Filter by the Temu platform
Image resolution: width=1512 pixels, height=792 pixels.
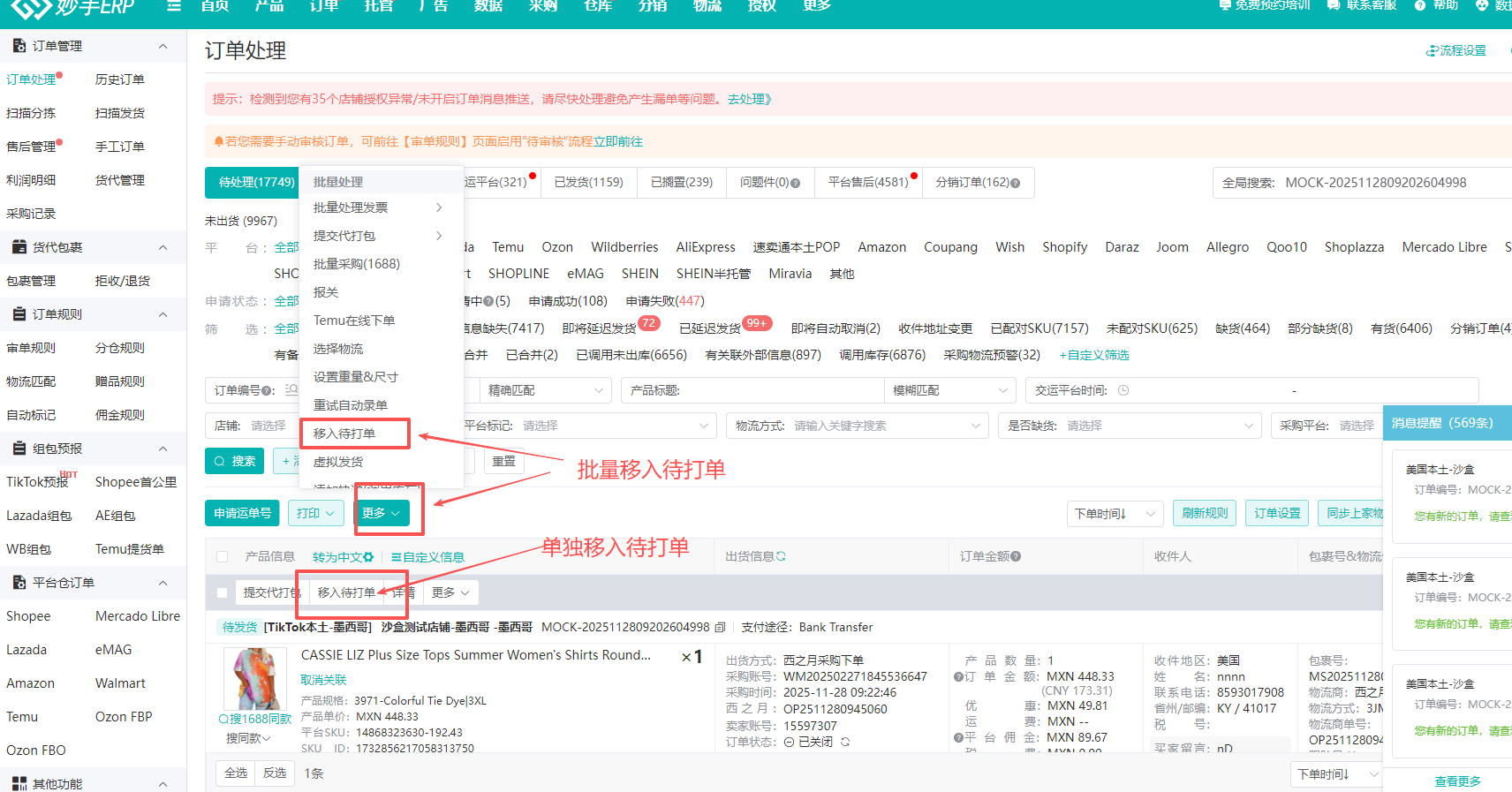(x=508, y=247)
